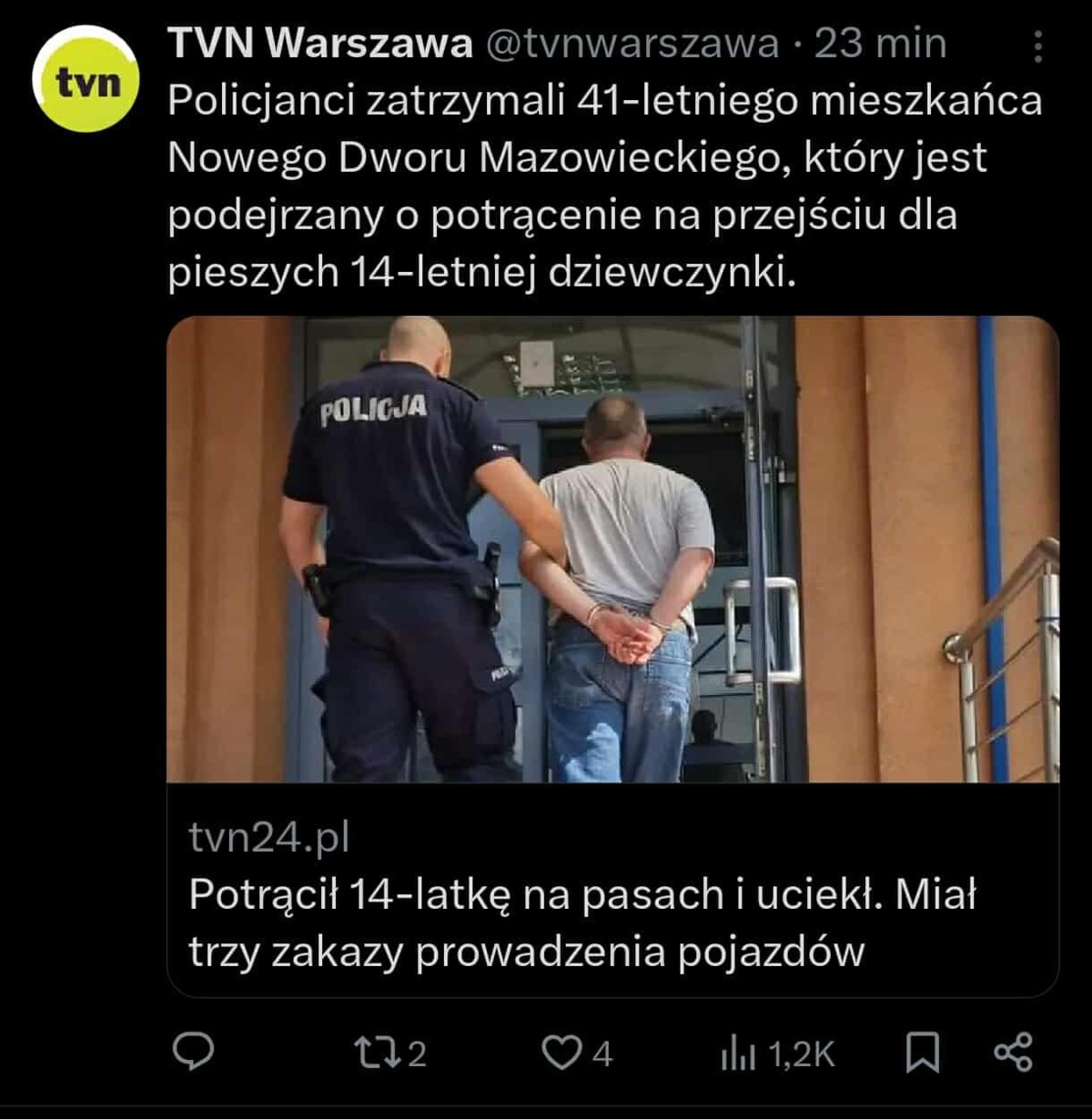View analytics via the bar chart icon
Screen dimensions: 1092x1119
(738, 1053)
